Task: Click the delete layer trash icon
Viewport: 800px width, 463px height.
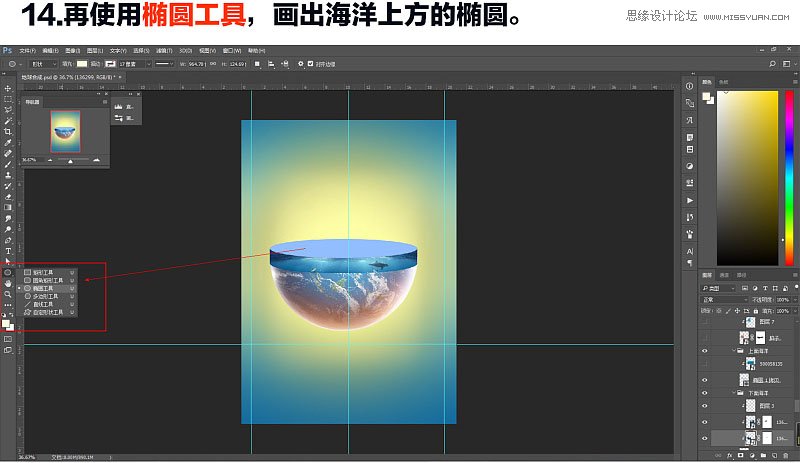Action: 786,455
